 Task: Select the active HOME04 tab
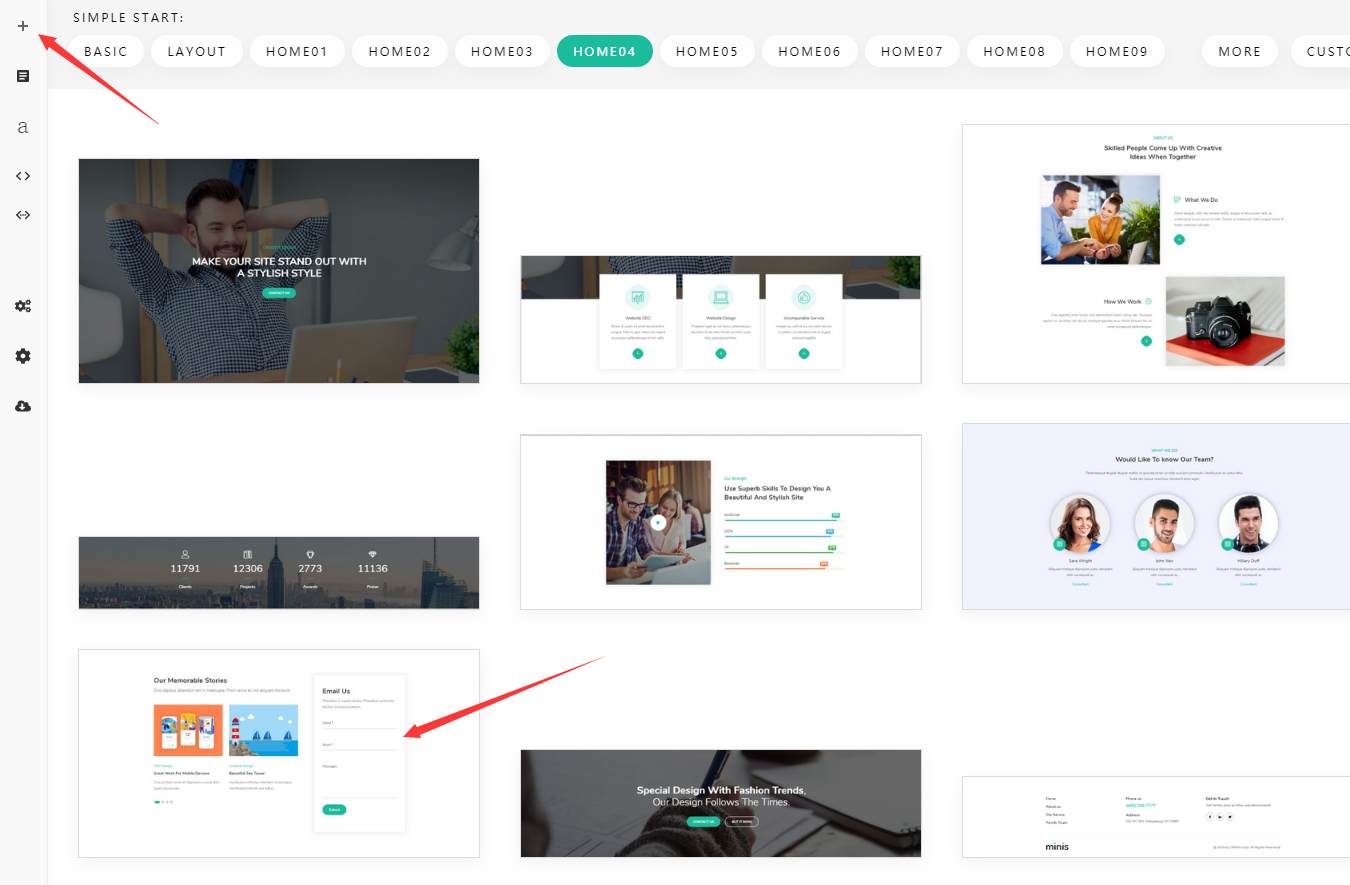tap(605, 51)
